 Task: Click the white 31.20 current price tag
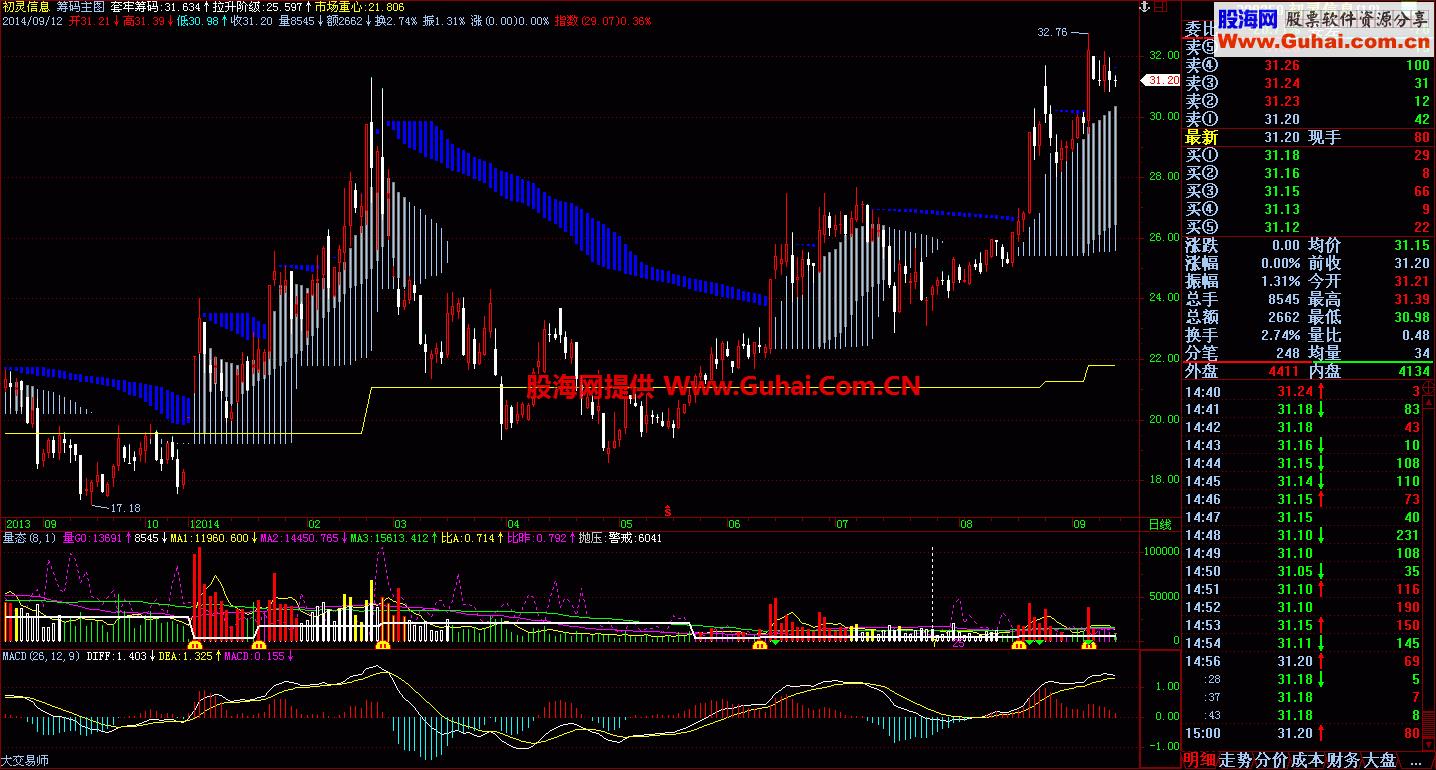pyautogui.click(x=1162, y=81)
